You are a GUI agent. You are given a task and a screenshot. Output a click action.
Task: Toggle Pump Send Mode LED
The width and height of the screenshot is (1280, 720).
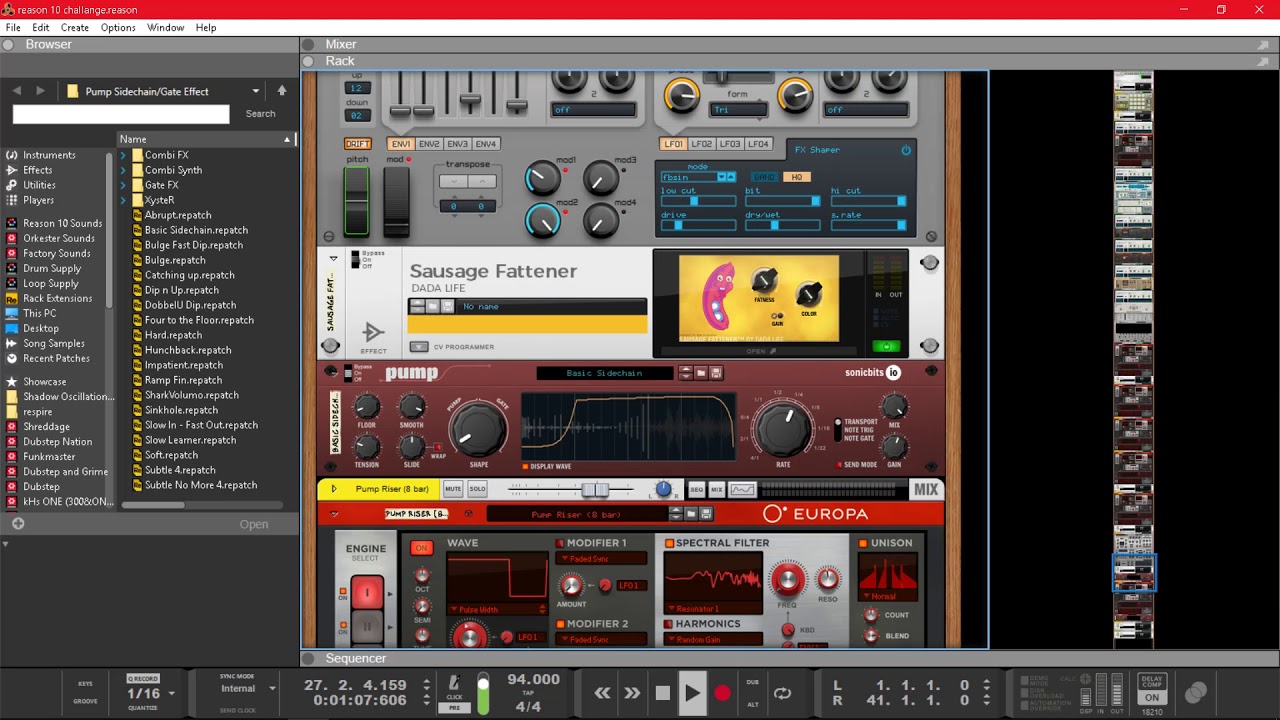[839, 465]
